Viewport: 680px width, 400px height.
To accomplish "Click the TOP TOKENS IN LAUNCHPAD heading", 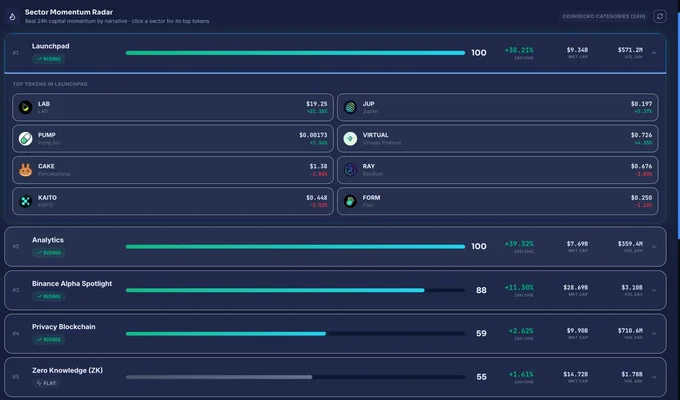I will pos(50,84).
